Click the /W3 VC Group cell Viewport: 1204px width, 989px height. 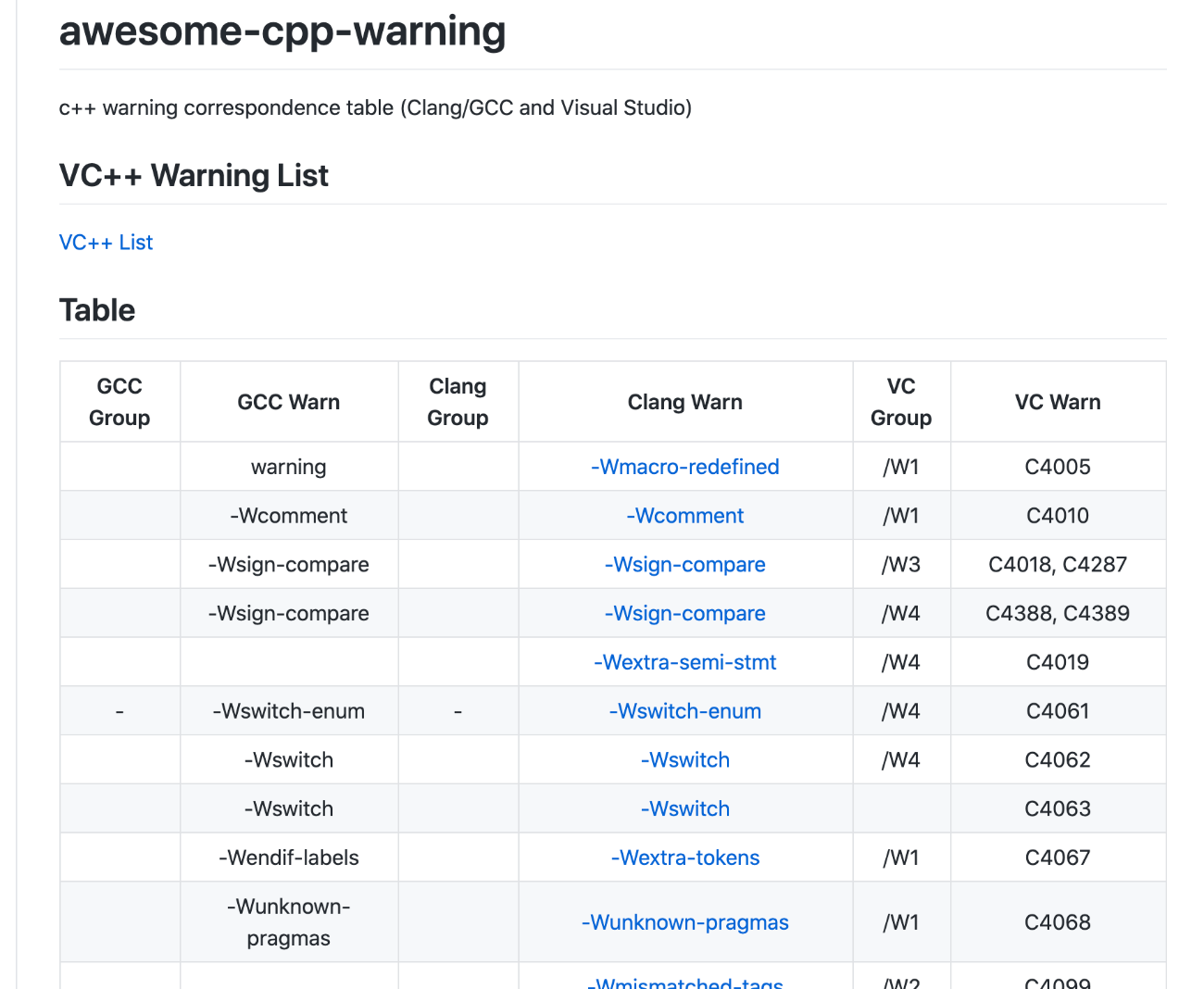tap(901, 565)
